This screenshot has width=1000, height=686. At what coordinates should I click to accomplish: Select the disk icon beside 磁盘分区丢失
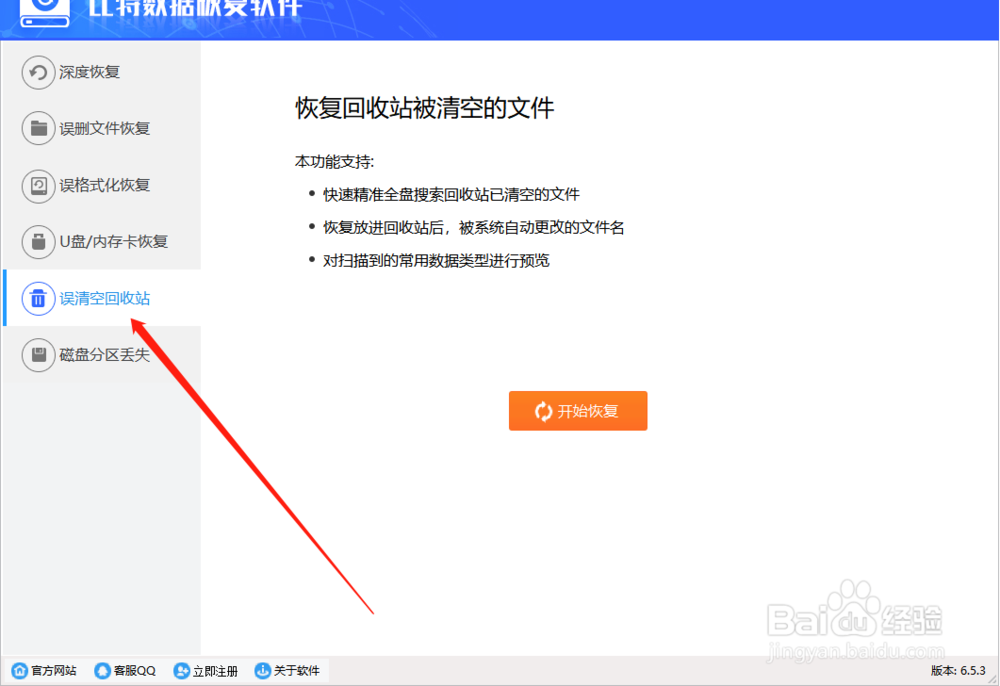(x=38, y=355)
